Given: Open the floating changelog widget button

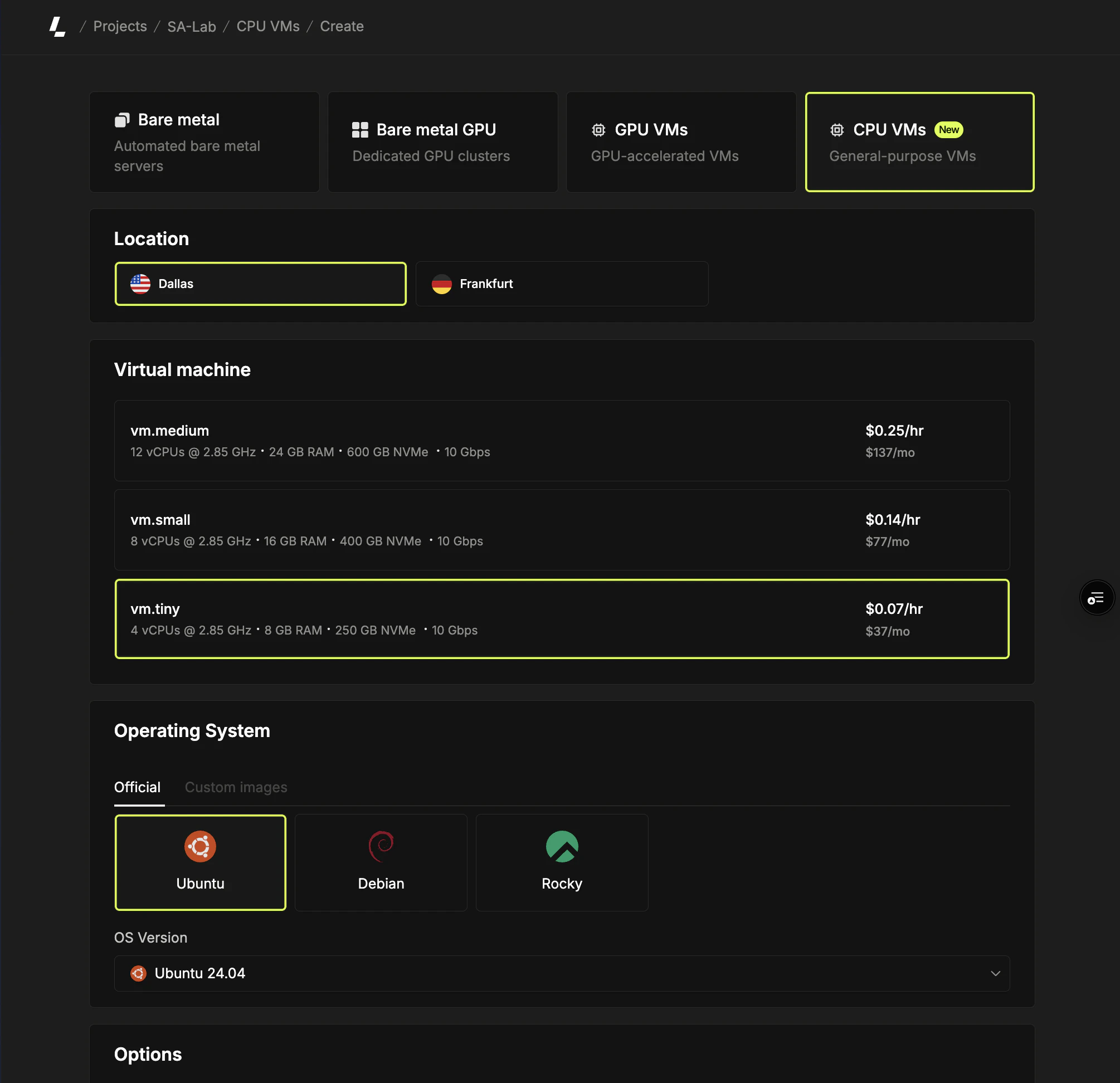Looking at the screenshot, I should tap(1097, 597).
